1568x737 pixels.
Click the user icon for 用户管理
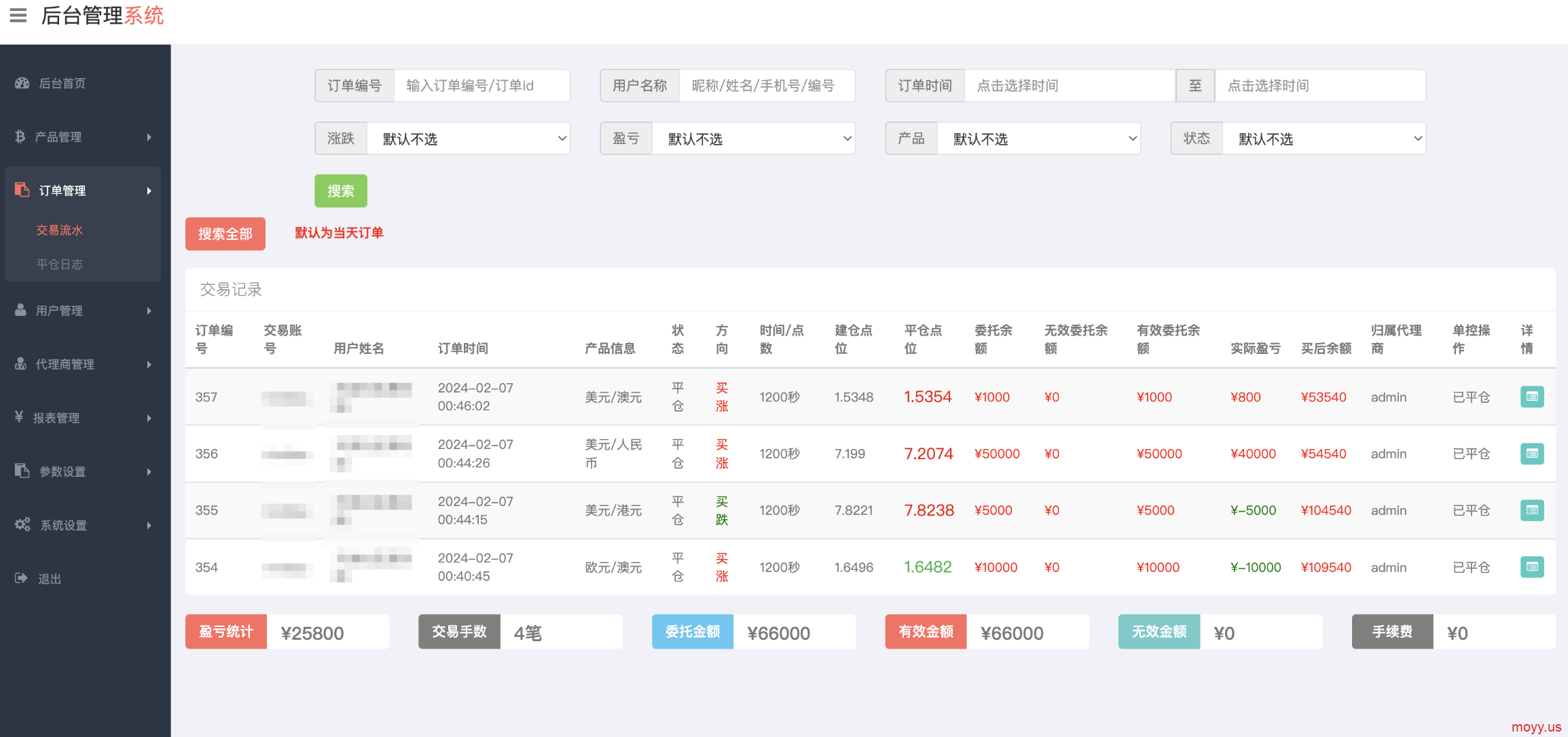point(21,310)
